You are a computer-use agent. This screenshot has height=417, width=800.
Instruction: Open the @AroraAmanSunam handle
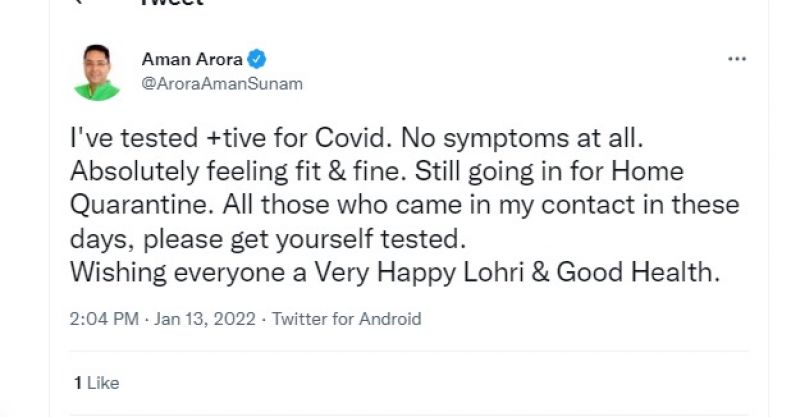click(x=222, y=84)
